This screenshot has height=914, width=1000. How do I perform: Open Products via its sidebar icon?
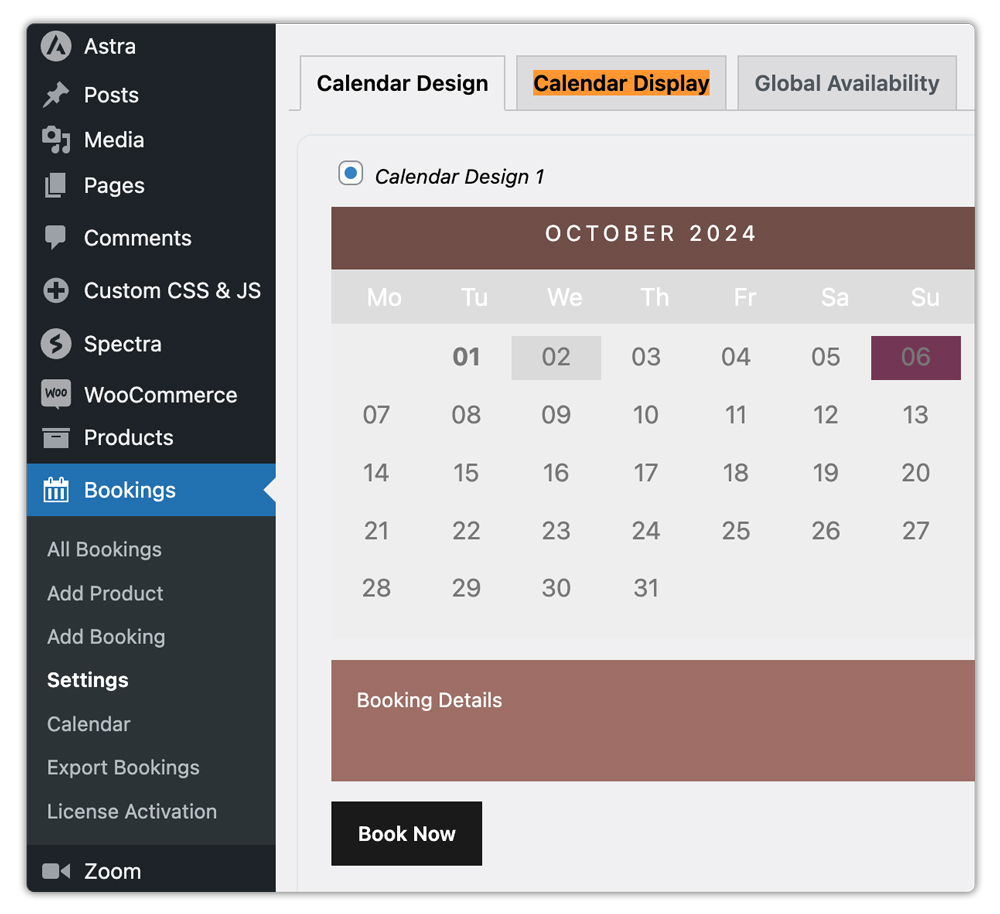click(x=56, y=437)
